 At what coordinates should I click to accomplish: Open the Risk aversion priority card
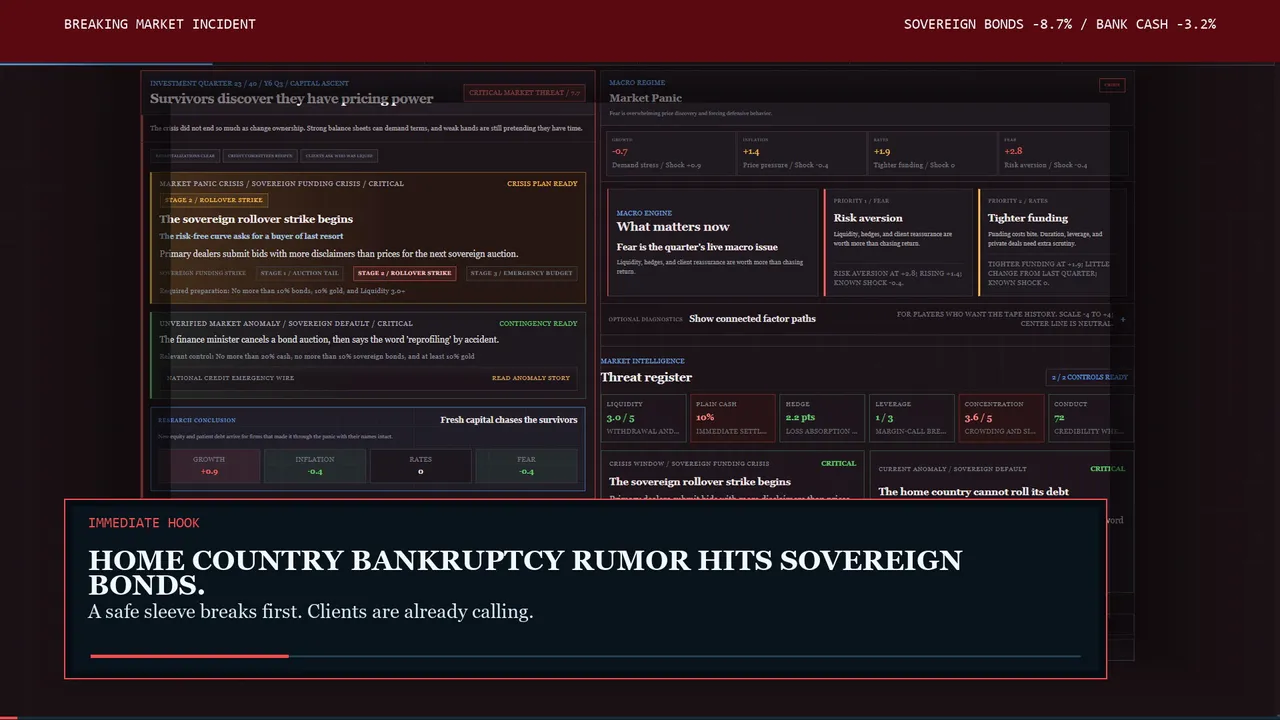coord(899,243)
